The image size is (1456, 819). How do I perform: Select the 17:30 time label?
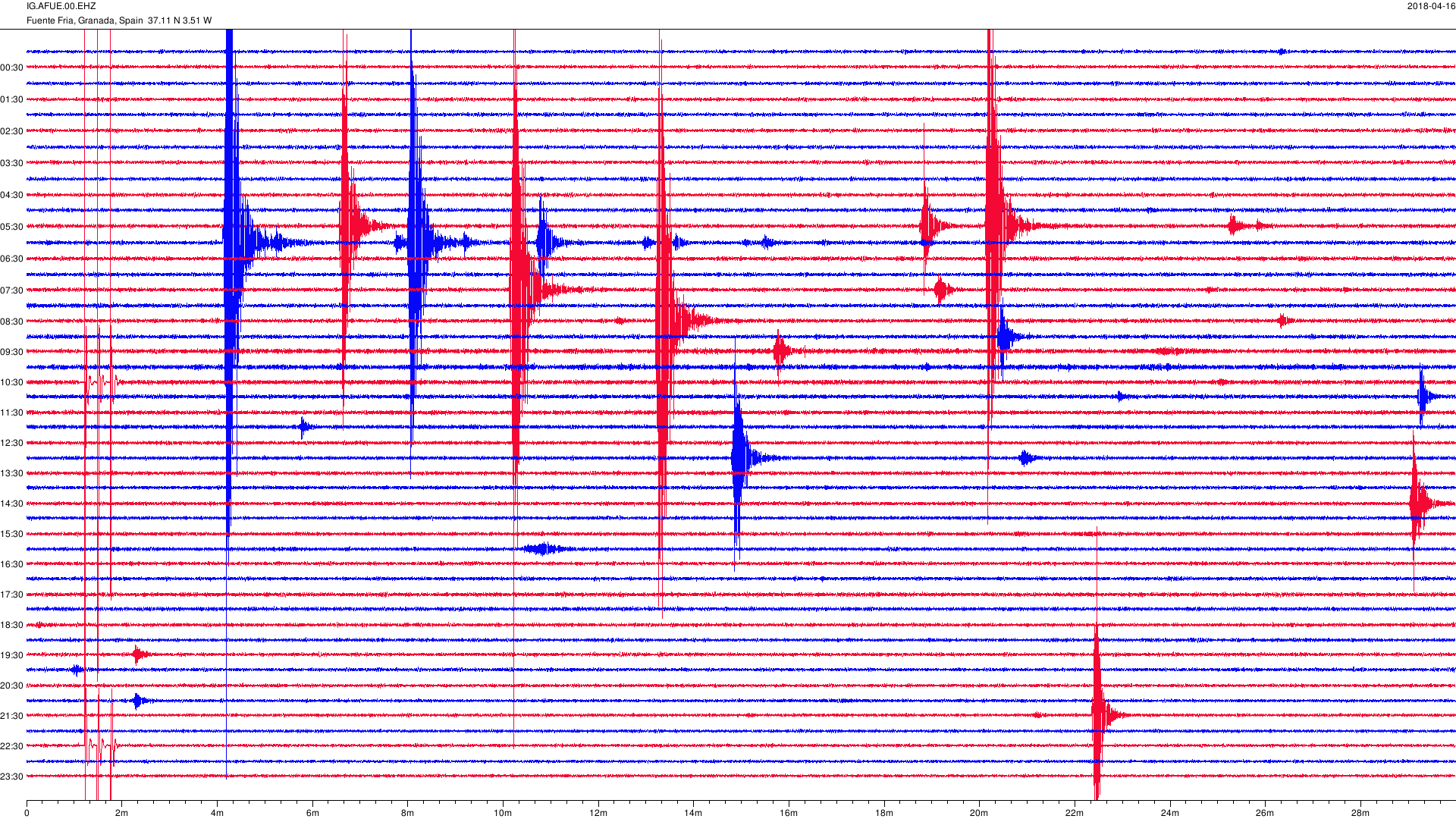(x=11, y=595)
